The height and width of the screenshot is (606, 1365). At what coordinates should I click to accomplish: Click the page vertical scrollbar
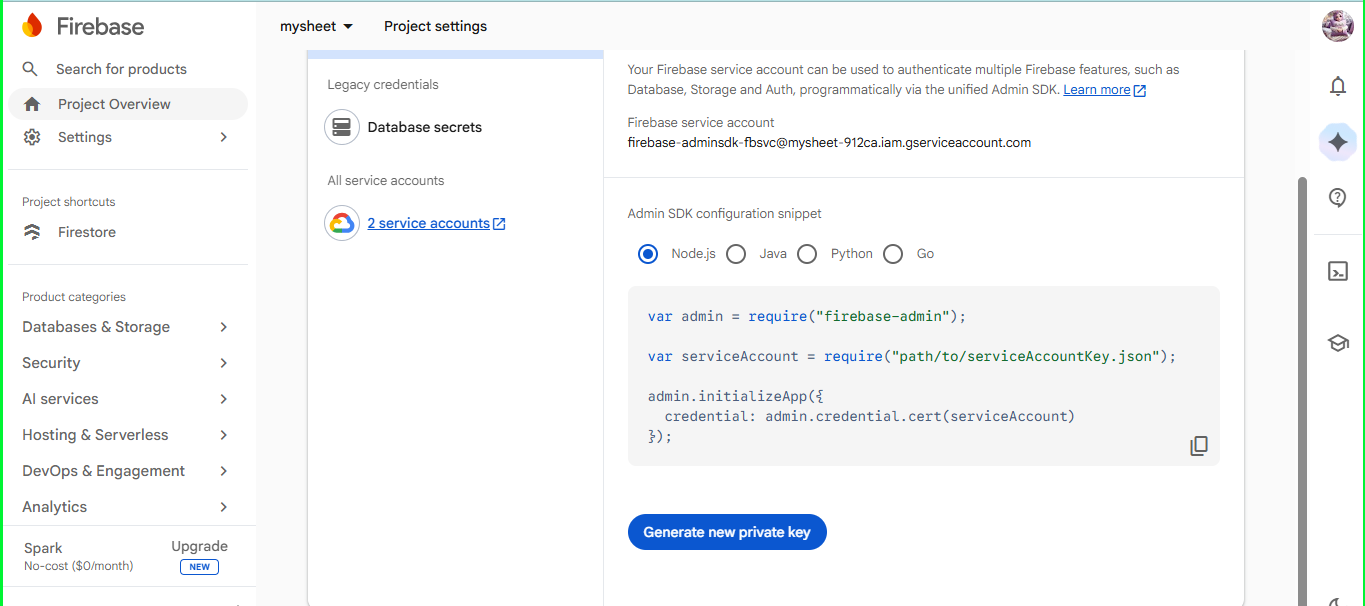pyautogui.click(x=1301, y=390)
